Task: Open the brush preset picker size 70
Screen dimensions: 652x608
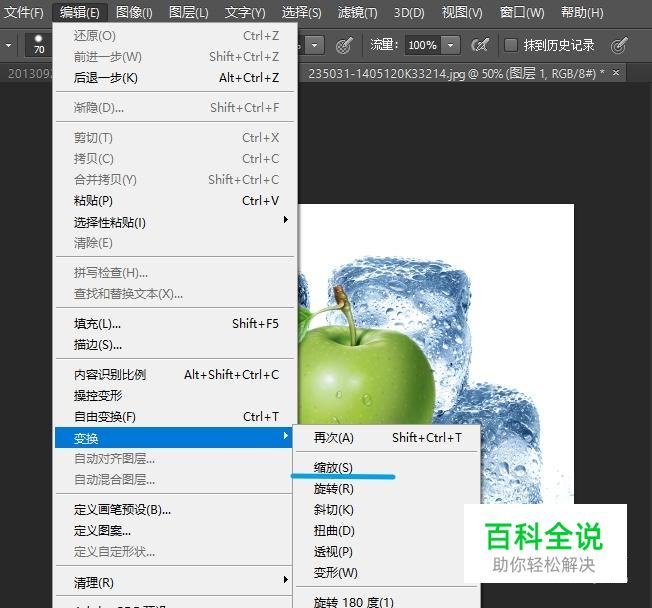Action: click(38, 45)
